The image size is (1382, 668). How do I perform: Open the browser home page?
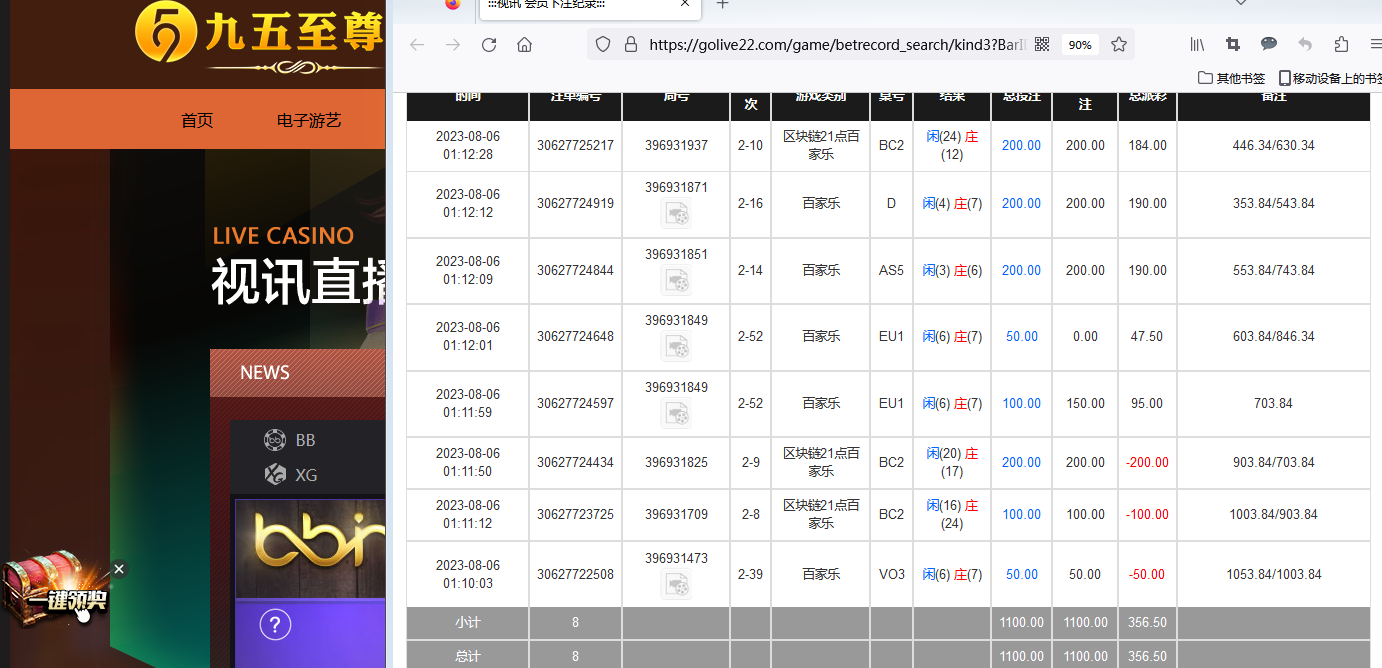point(524,45)
